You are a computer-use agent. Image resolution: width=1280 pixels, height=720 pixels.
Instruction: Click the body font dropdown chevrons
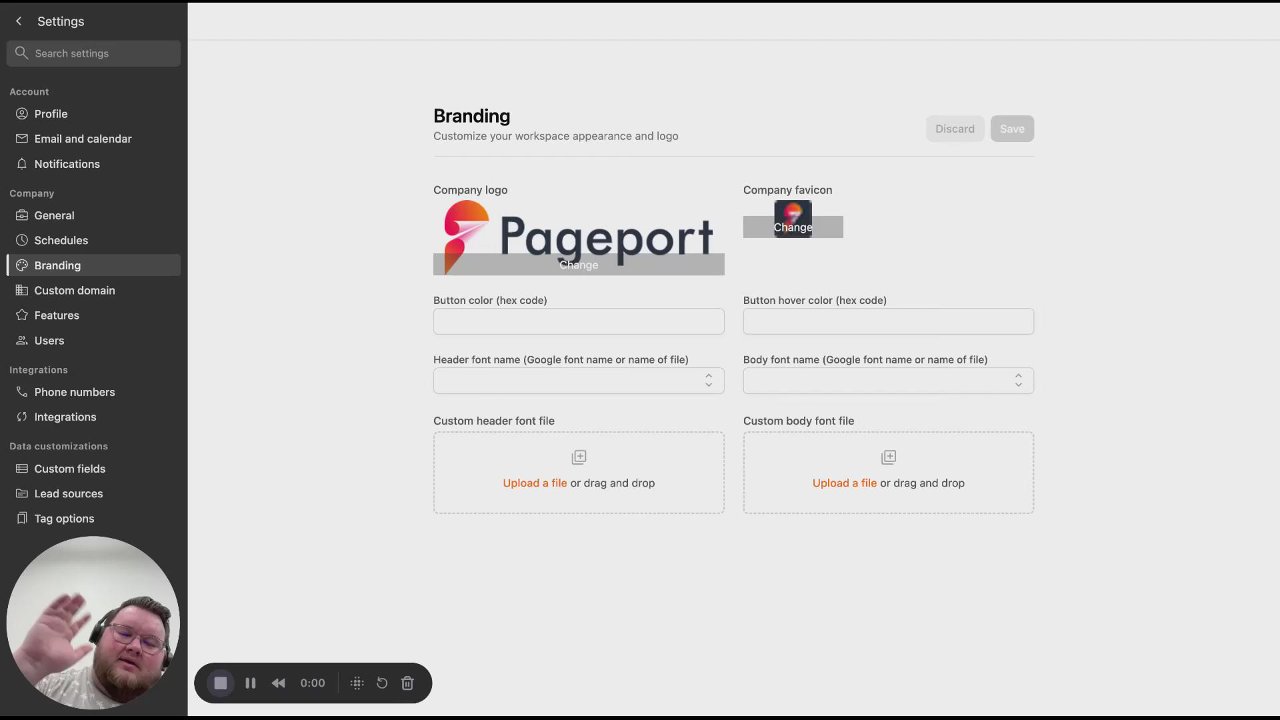click(x=1018, y=380)
